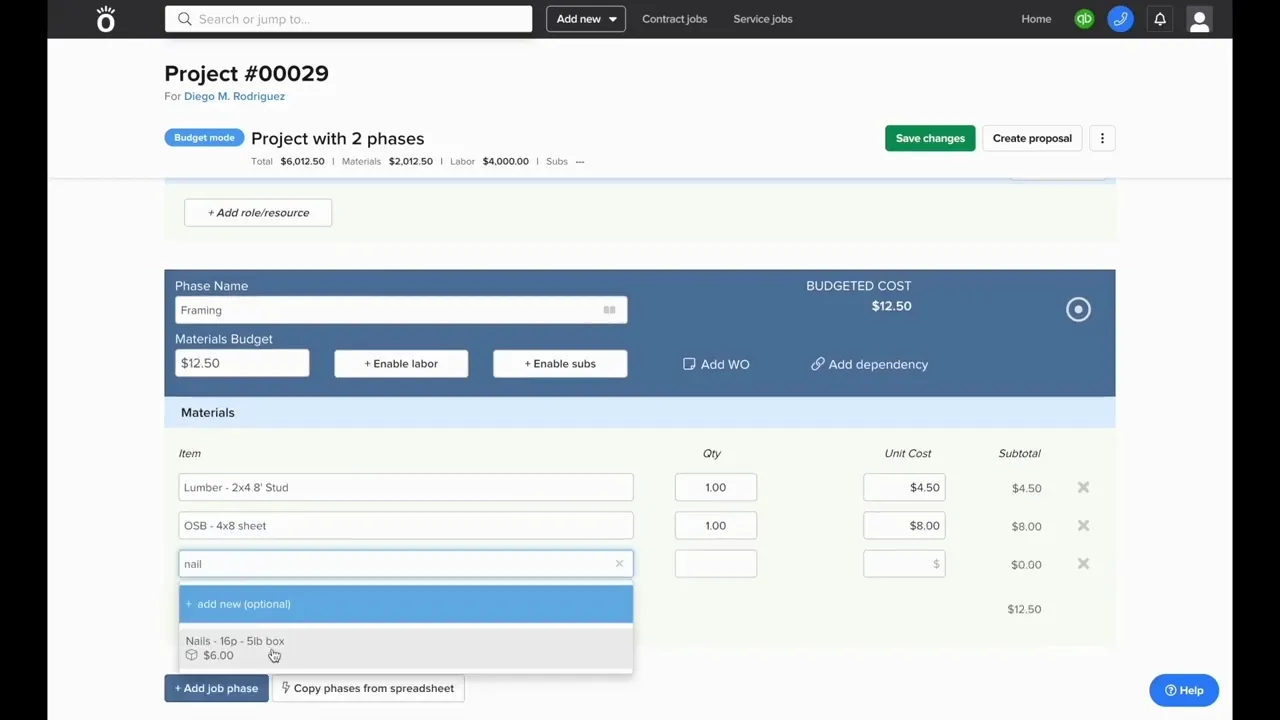This screenshot has height=720, width=1280.
Task: Open Service jobs page
Action: pyautogui.click(x=762, y=19)
